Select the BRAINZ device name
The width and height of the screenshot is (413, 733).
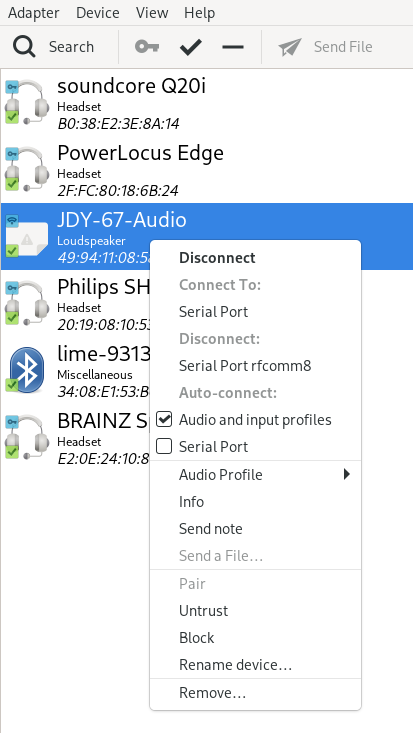103,420
